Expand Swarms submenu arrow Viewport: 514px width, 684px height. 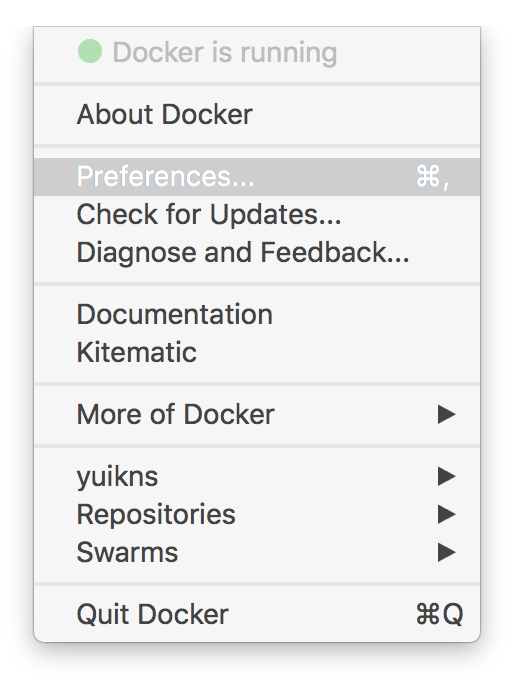446,552
